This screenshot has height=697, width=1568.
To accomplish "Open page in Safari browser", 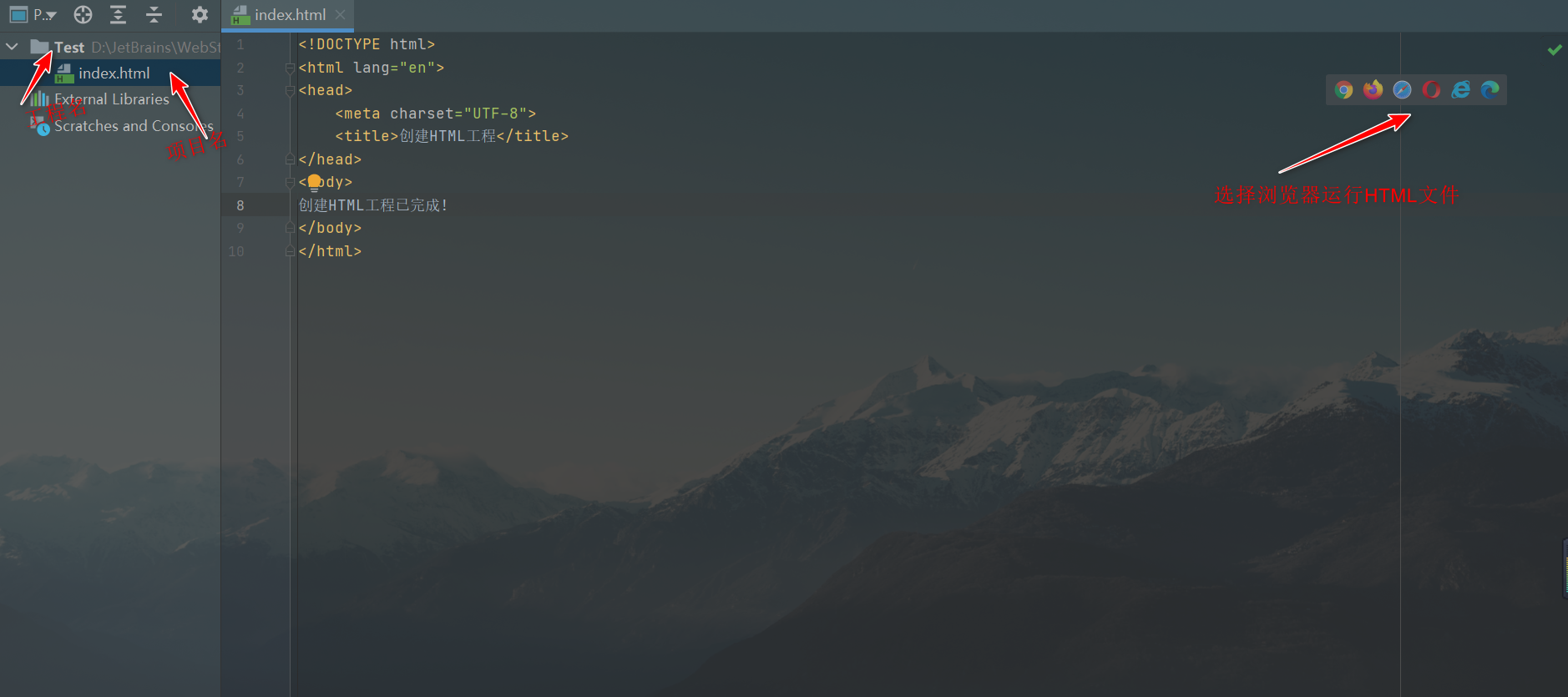I will [x=1402, y=89].
